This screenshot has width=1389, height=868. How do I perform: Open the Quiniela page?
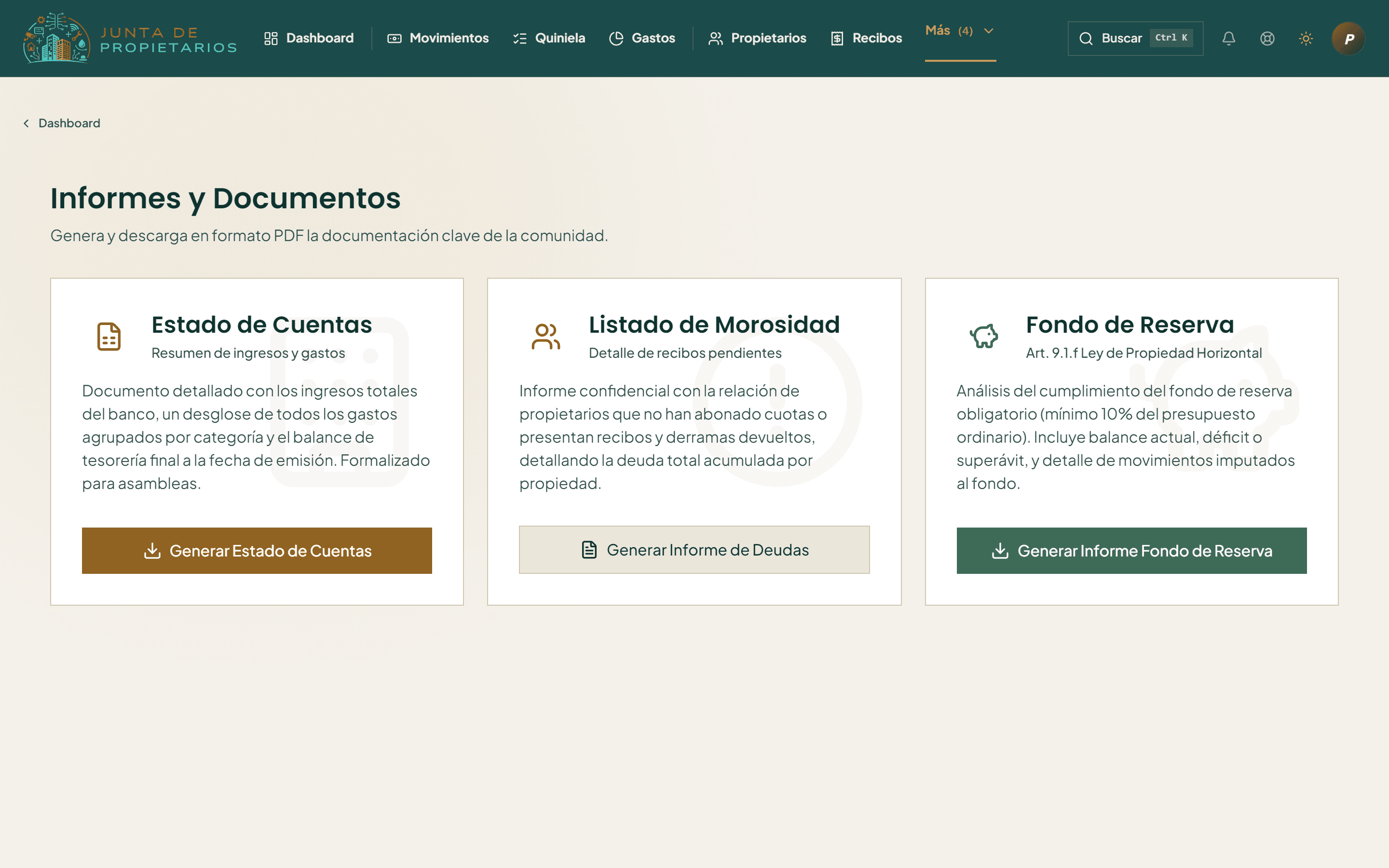(x=549, y=38)
